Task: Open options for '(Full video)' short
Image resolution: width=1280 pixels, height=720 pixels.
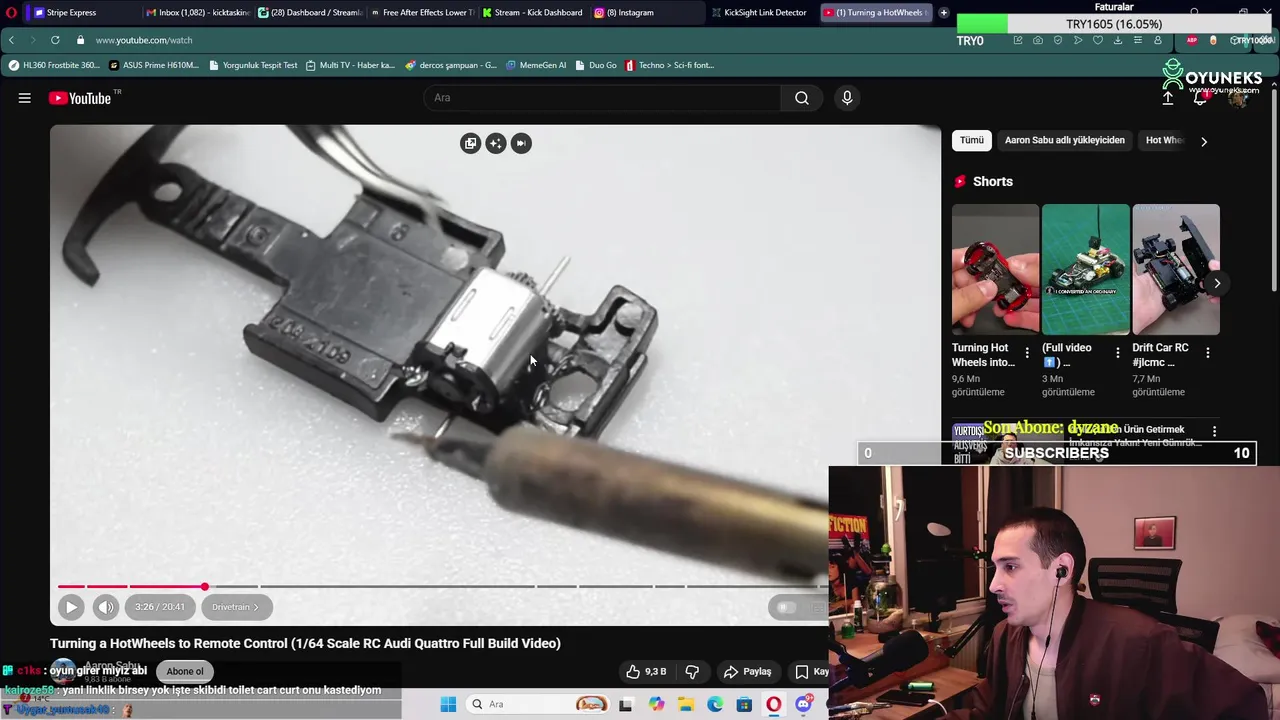Action: pos(1117,353)
